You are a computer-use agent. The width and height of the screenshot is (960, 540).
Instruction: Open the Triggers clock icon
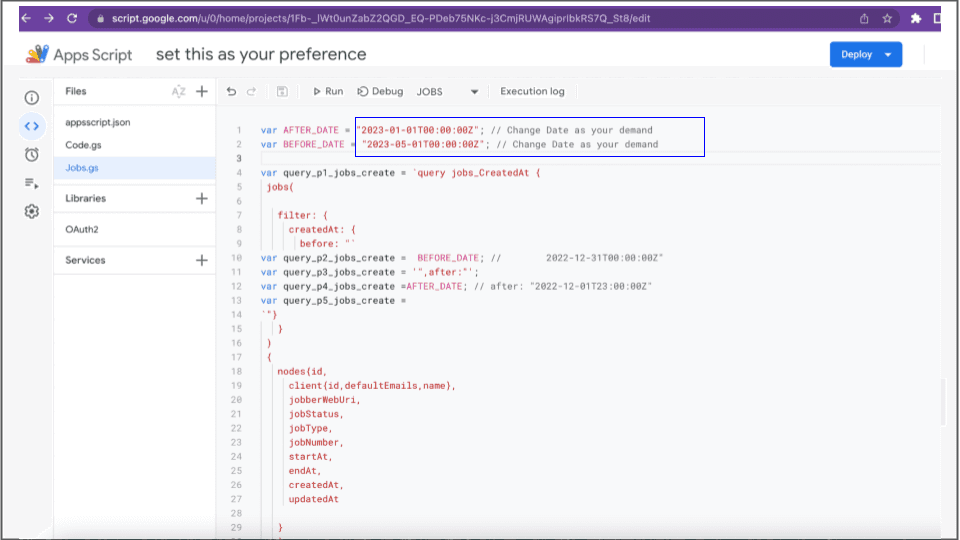pyautogui.click(x=31, y=154)
